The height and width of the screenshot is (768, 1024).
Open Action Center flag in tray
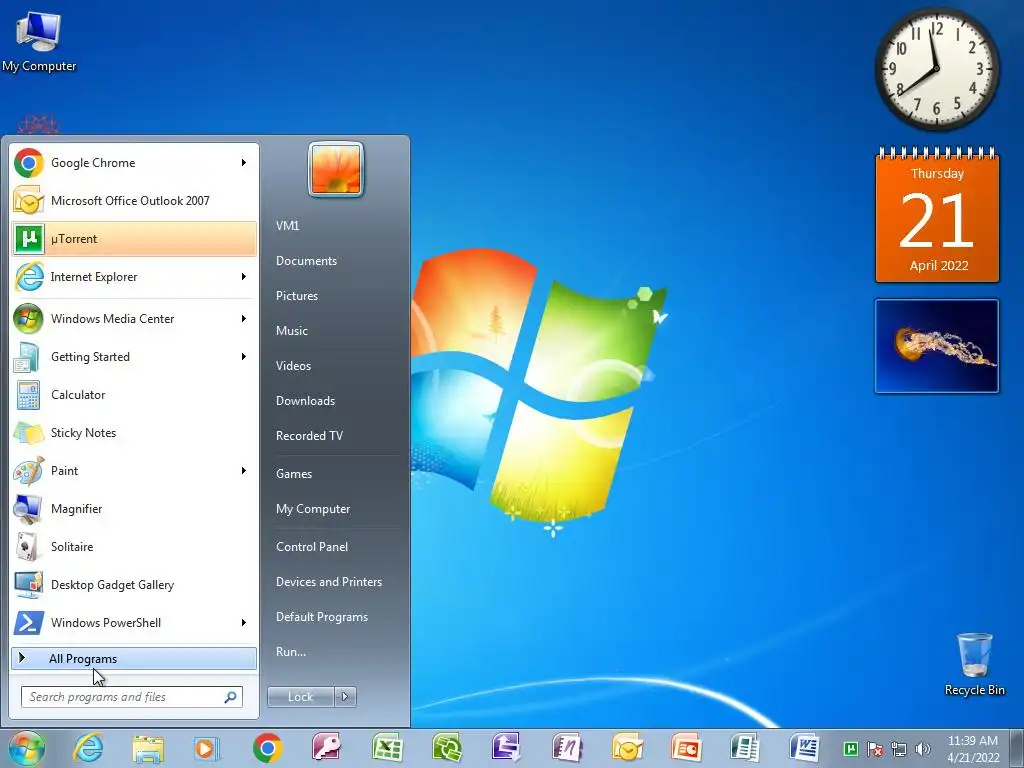point(875,749)
